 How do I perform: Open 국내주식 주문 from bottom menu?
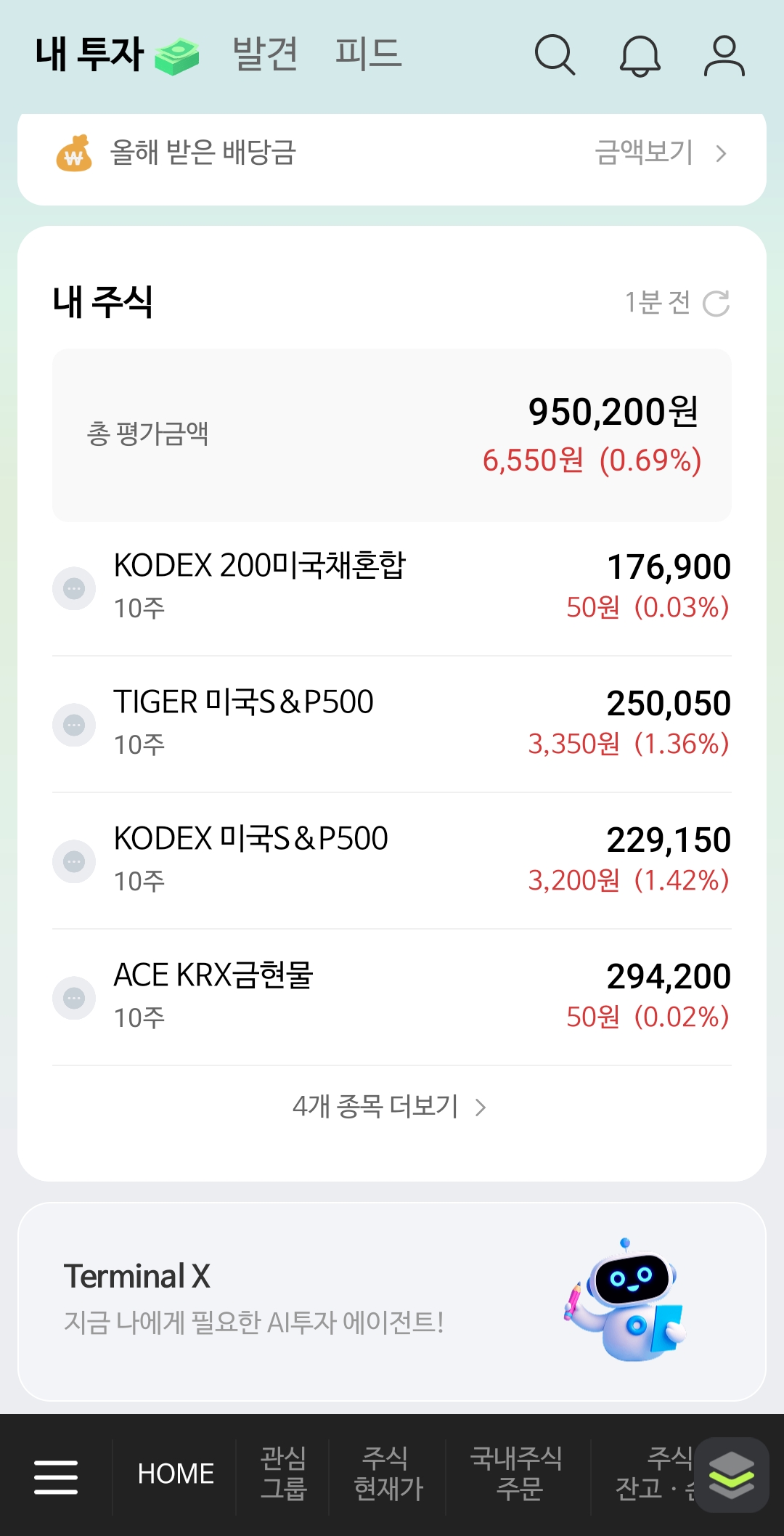[x=518, y=1474]
